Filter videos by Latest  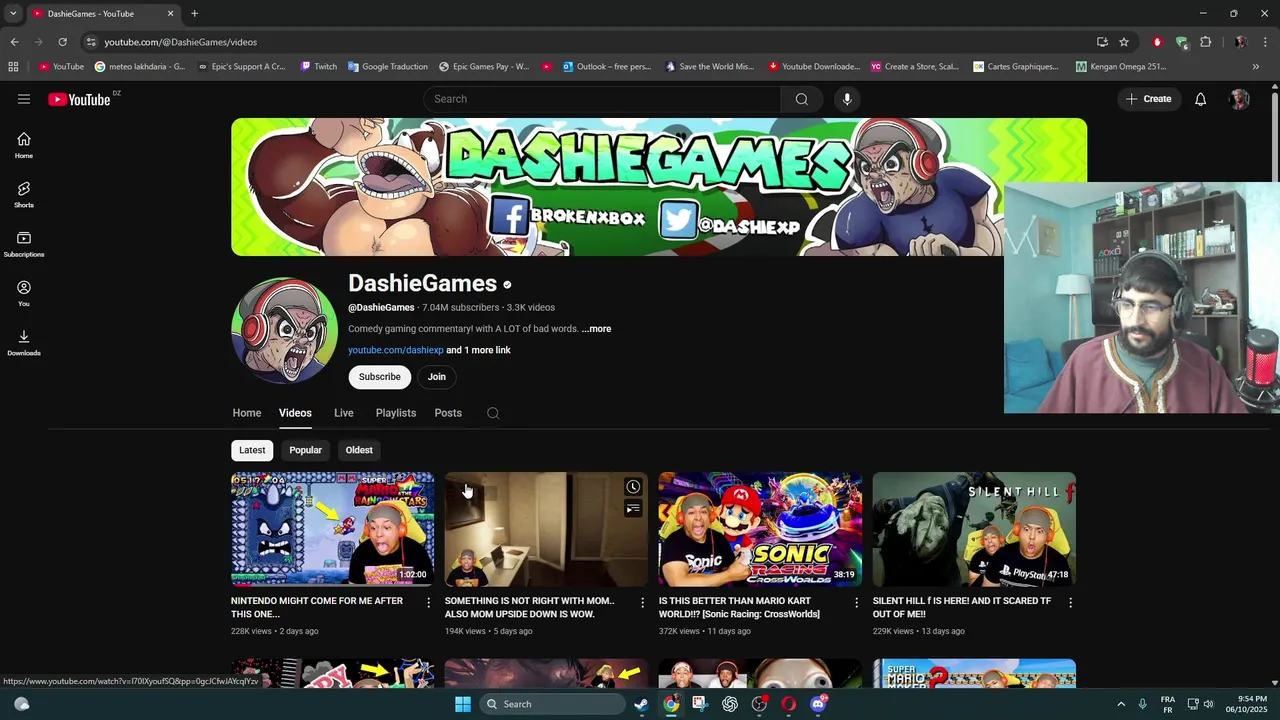(x=252, y=450)
